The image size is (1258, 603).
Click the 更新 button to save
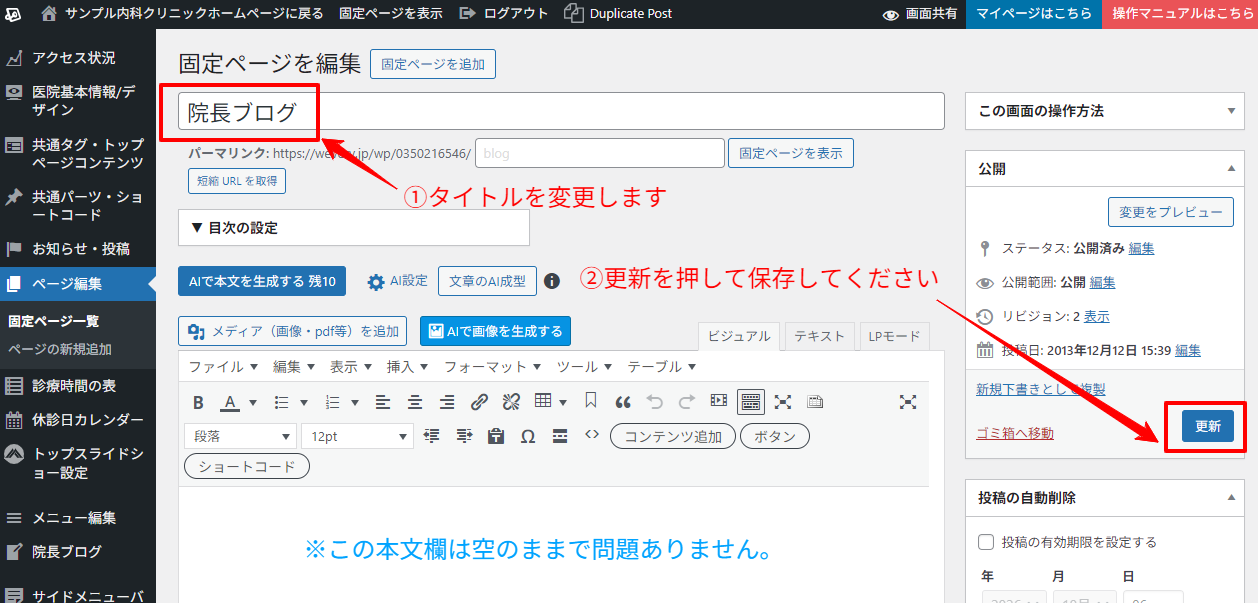pos(1207,426)
